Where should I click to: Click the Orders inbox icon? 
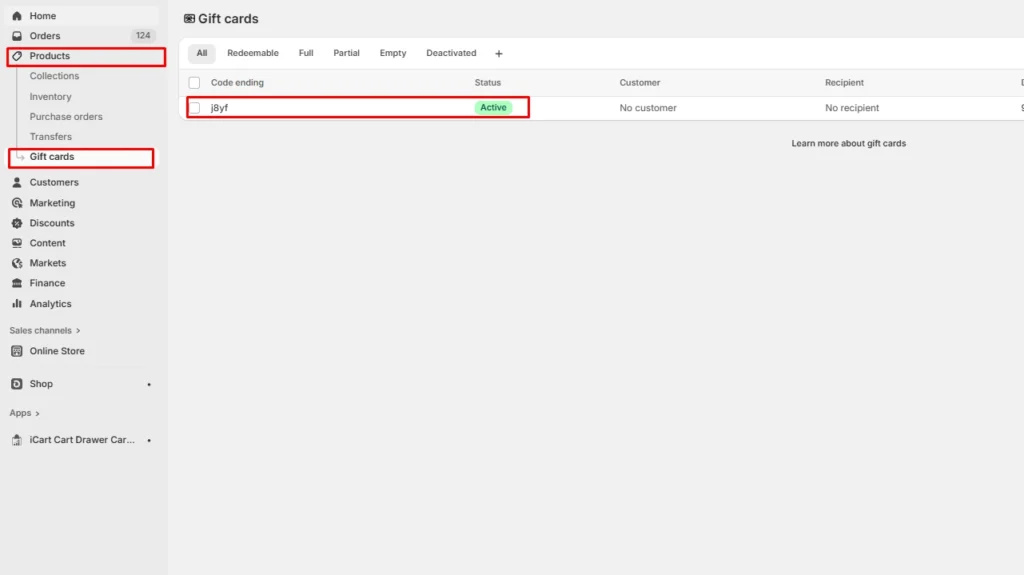click(x=17, y=36)
